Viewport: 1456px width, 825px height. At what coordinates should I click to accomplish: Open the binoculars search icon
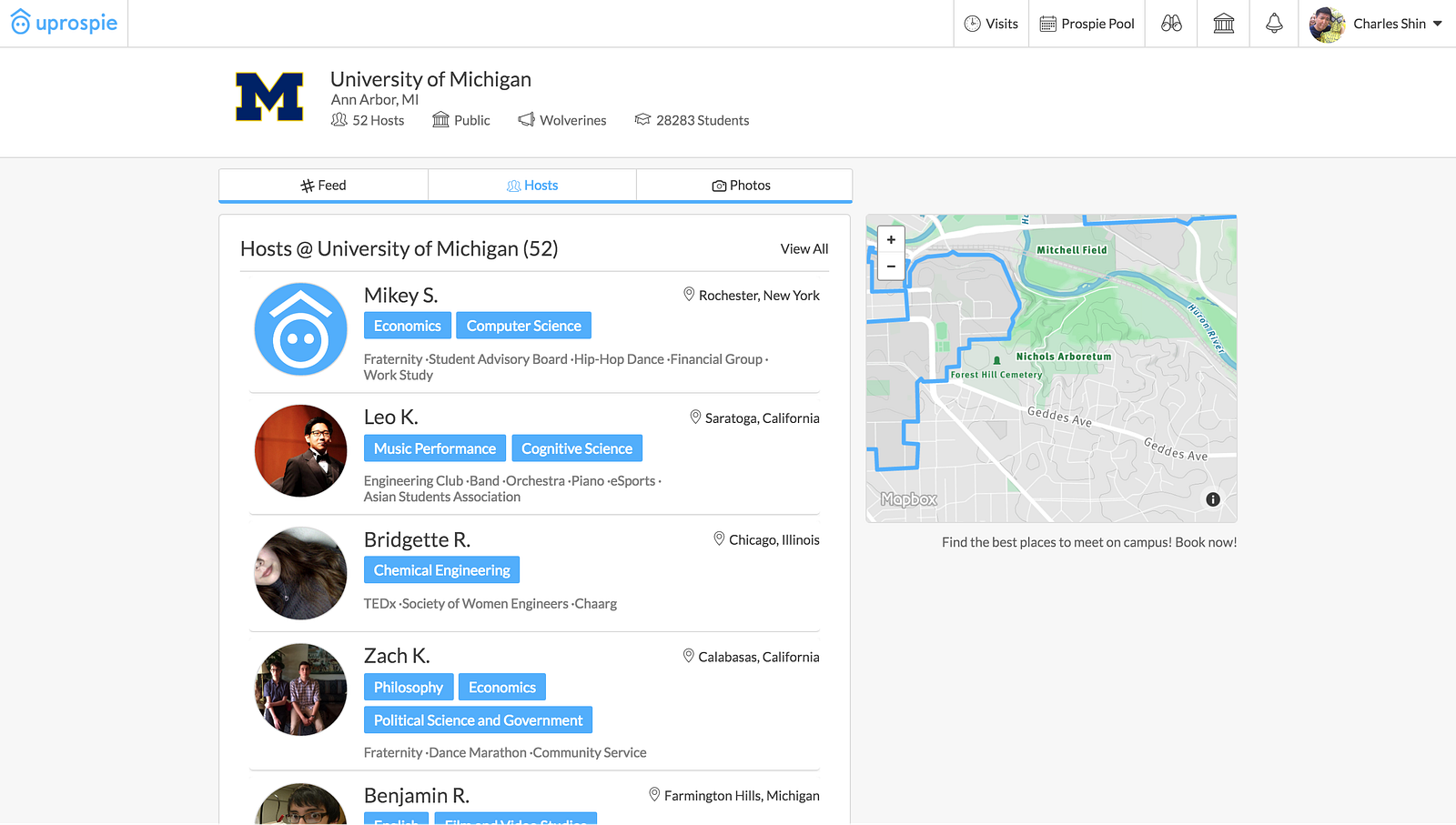[1171, 24]
